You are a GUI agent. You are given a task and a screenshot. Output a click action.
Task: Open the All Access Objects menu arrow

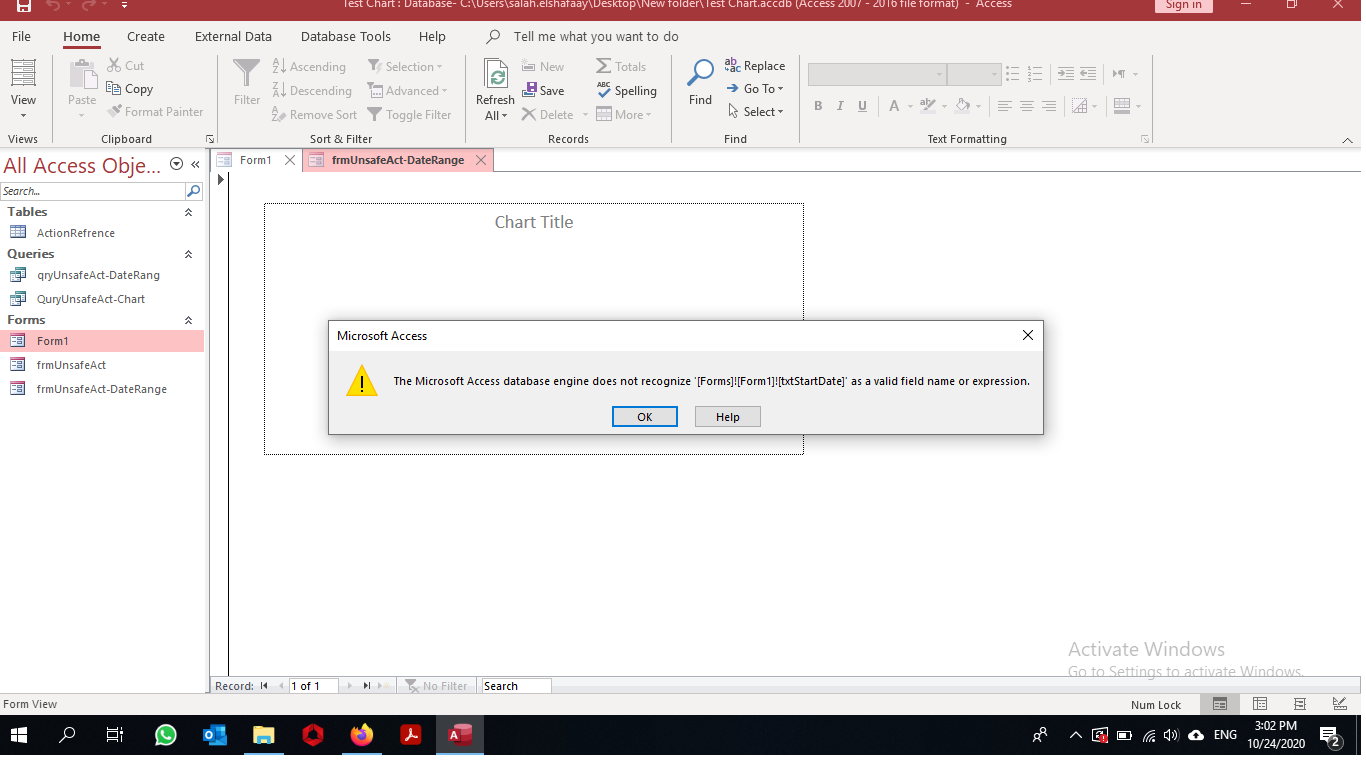click(177, 164)
